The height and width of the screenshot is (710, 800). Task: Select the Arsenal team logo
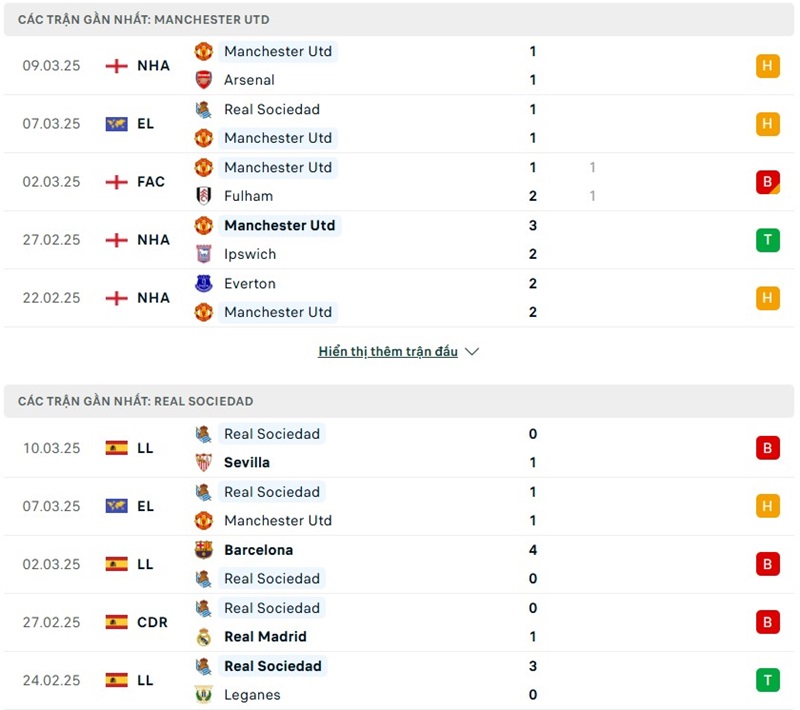click(x=203, y=80)
